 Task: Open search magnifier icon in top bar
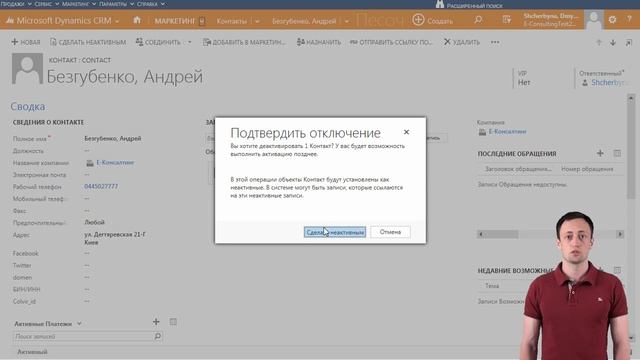pos(478,20)
